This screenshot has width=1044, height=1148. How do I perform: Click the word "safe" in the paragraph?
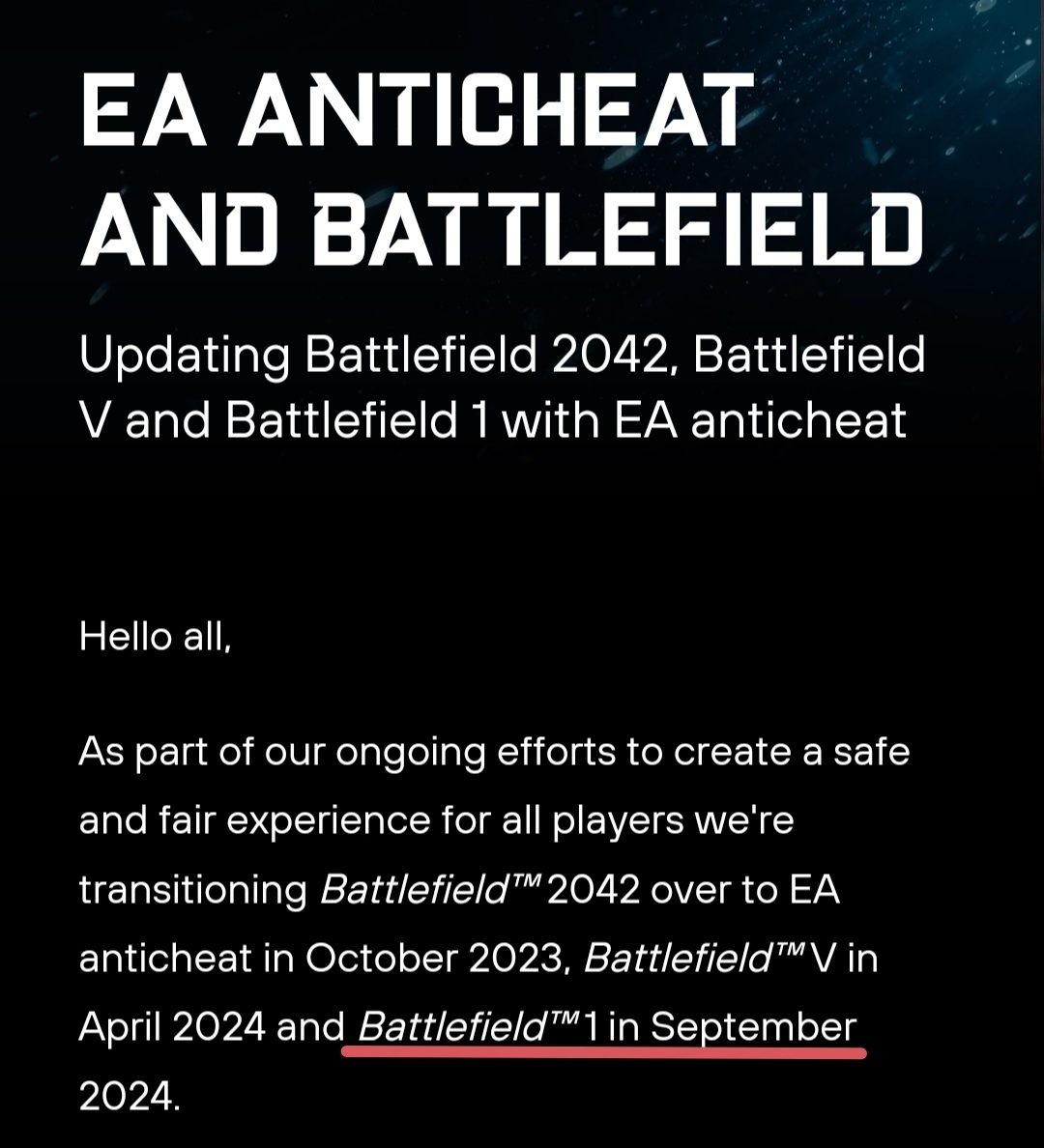coord(869,752)
